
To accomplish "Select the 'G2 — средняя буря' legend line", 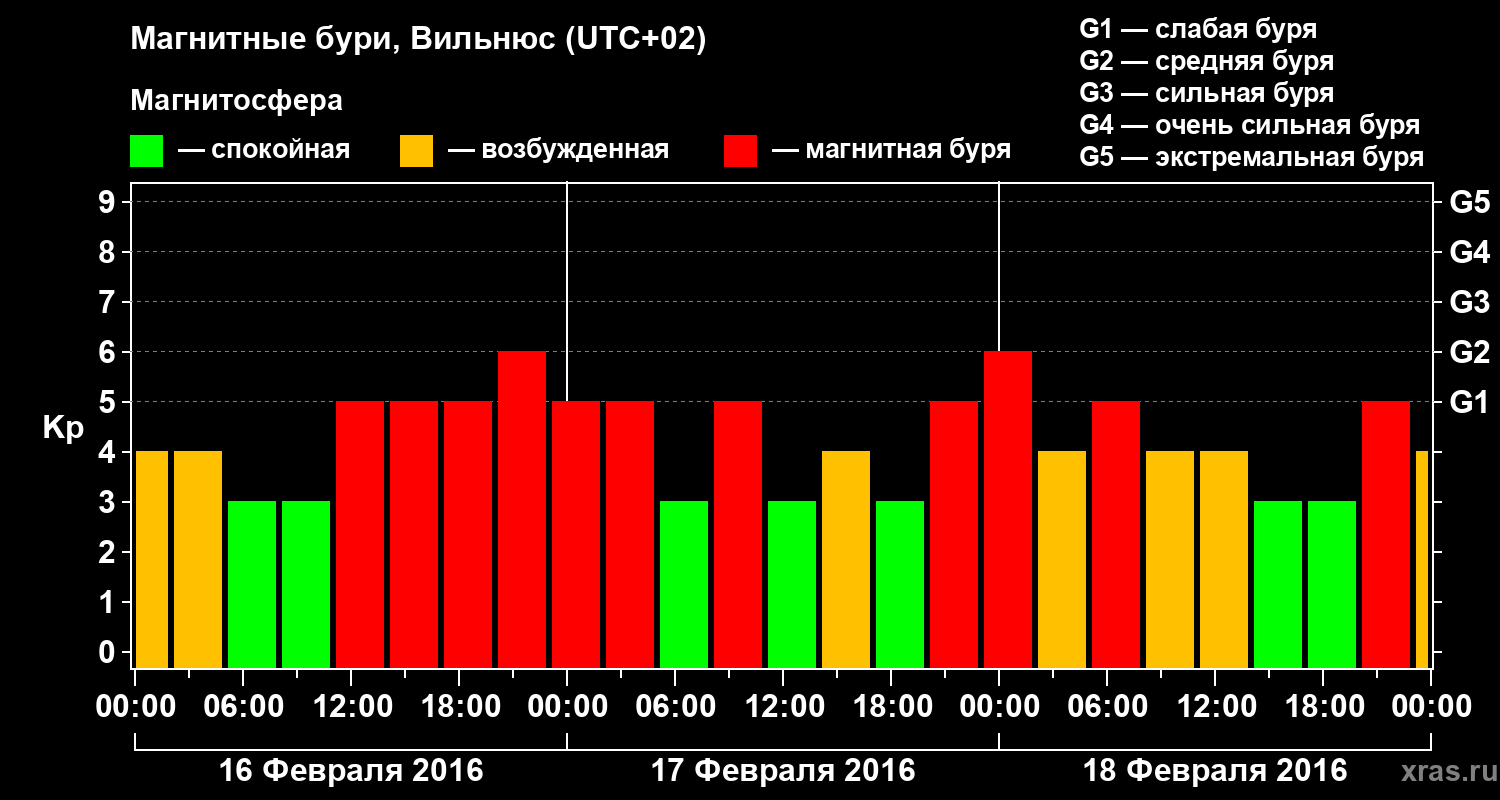I will (x=1207, y=61).
